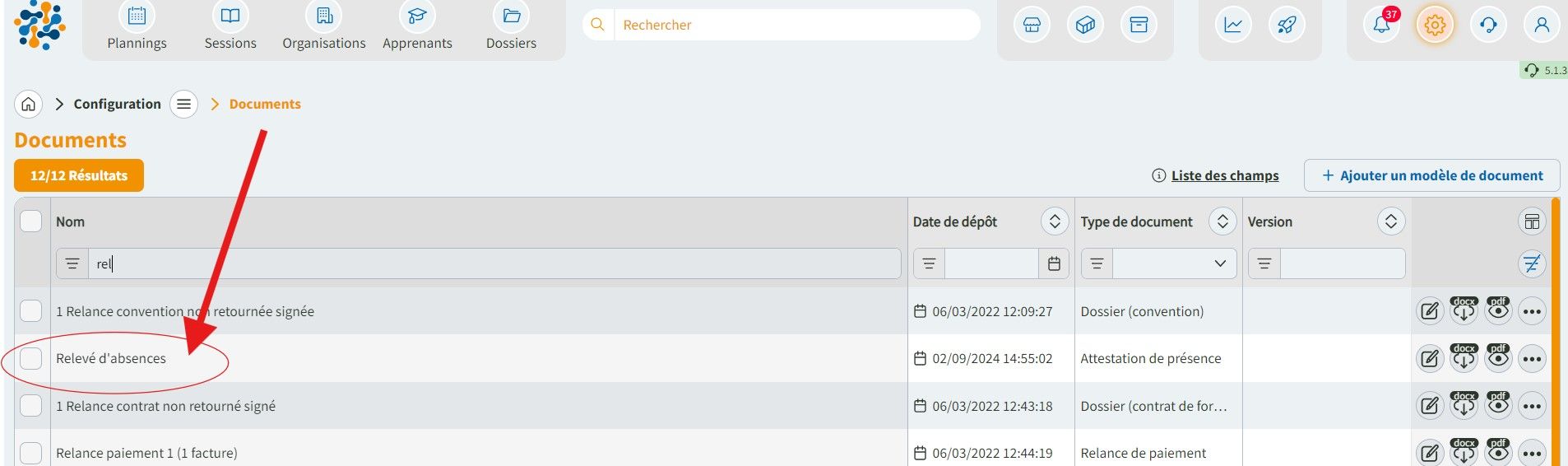Image resolution: width=1568 pixels, height=466 pixels.
Task: Click the home breadcrumb icon
Action: coord(29,105)
